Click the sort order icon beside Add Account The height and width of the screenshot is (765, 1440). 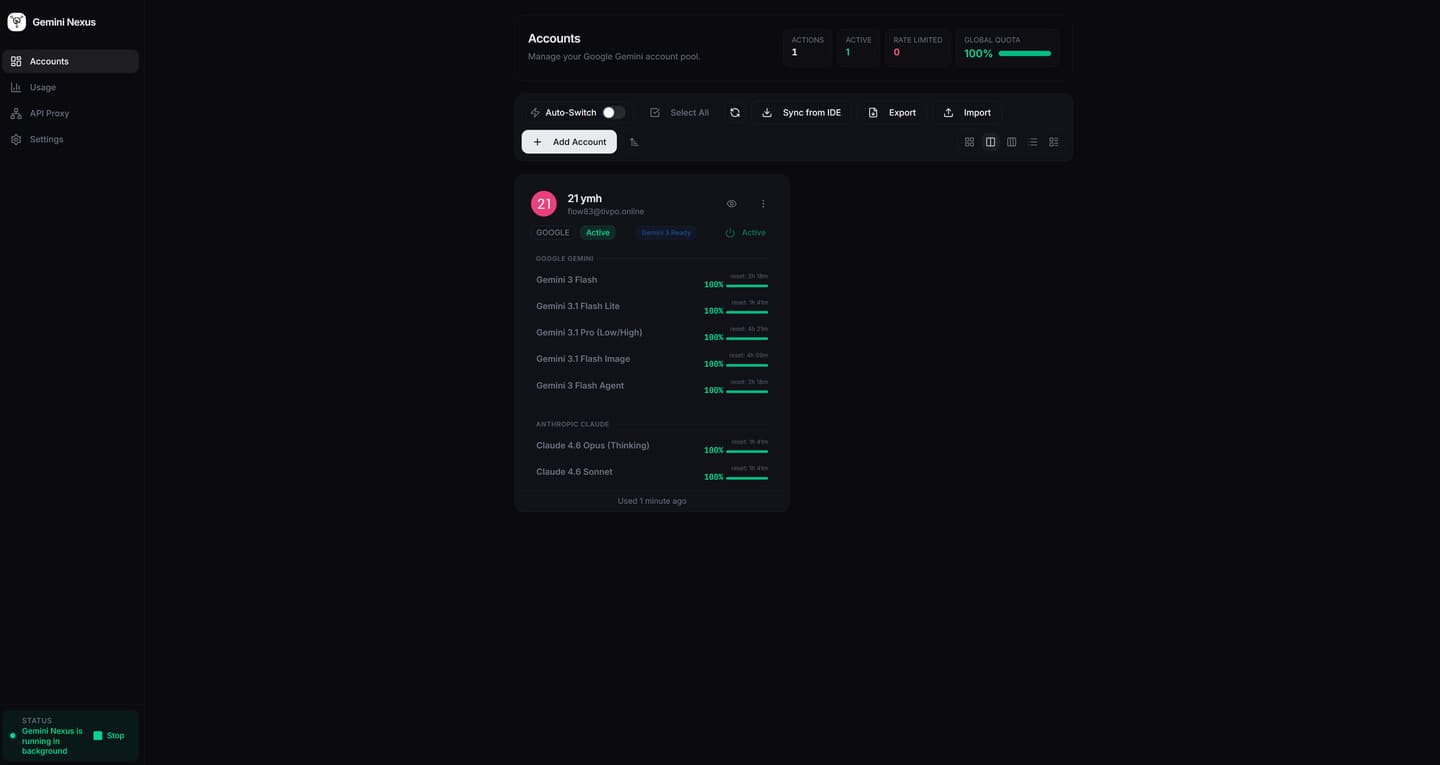634,142
